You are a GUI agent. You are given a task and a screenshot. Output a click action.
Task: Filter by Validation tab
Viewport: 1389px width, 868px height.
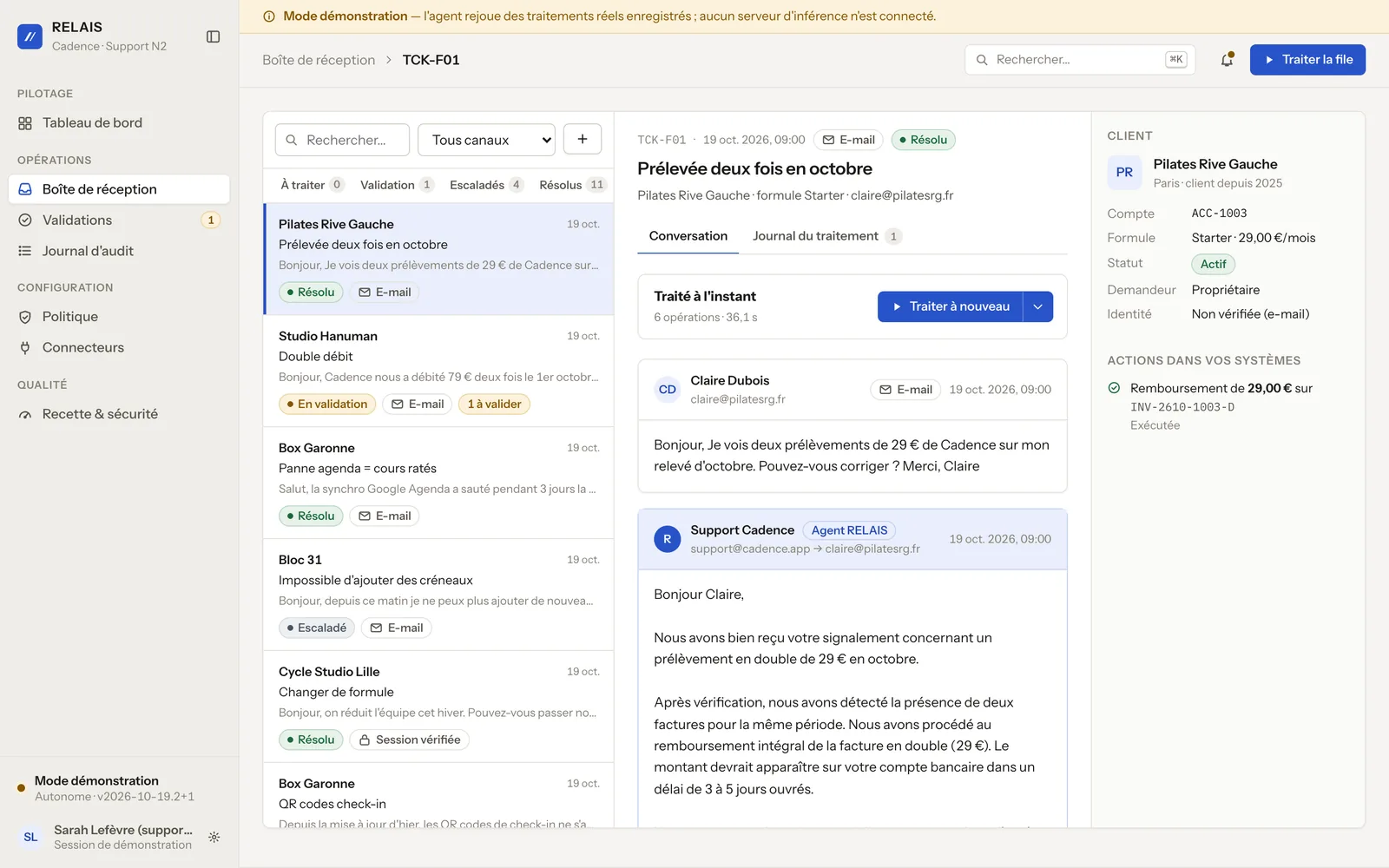(397, 185)
